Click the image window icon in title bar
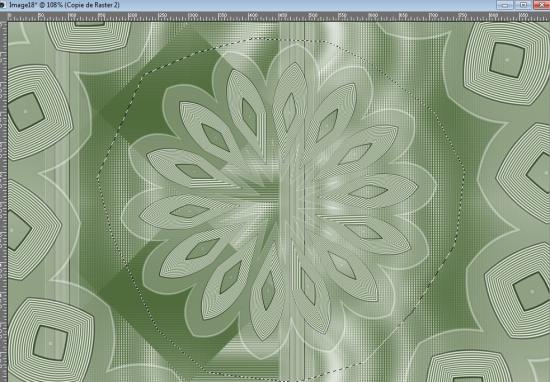The image size is (550, 382). tap(2, 5)
